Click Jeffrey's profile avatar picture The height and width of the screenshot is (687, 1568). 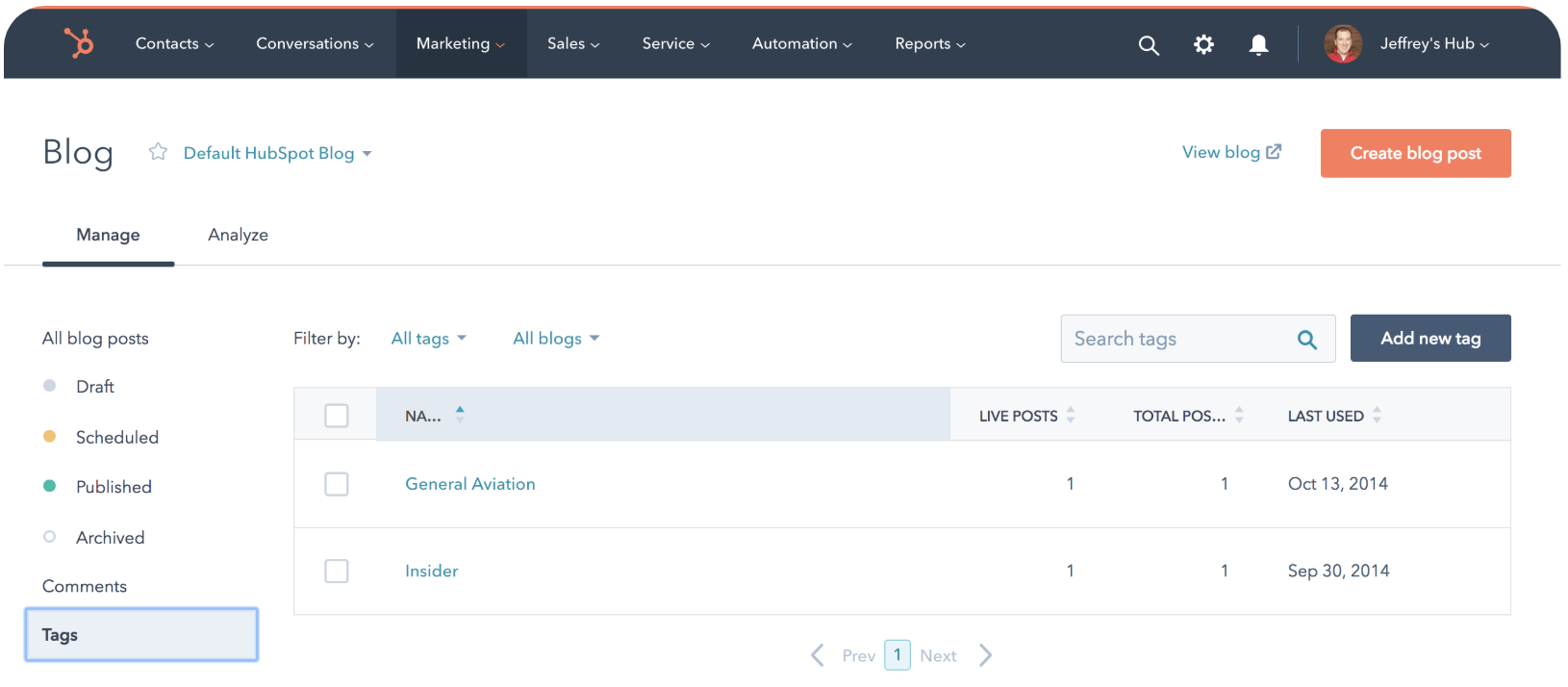(1343, 44)
